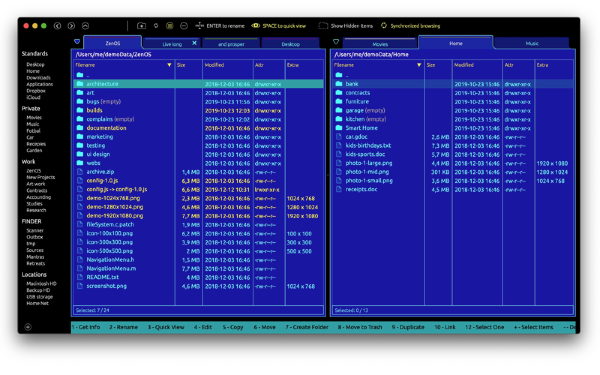Click sort arrow in right pane Filename header

coord(419,65)
